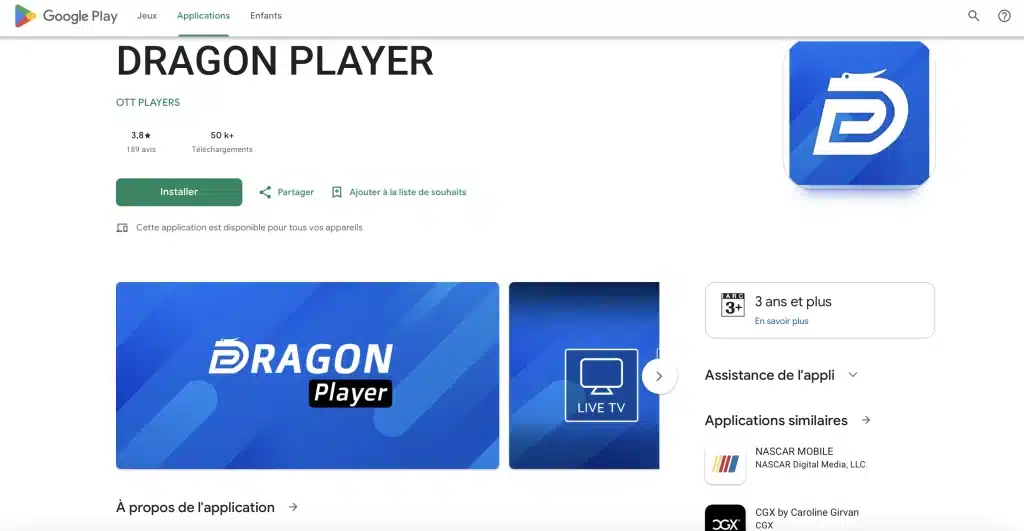Open À propos de l'application arrow
The image size is (1024, 531).
click(x=293, y=507)
